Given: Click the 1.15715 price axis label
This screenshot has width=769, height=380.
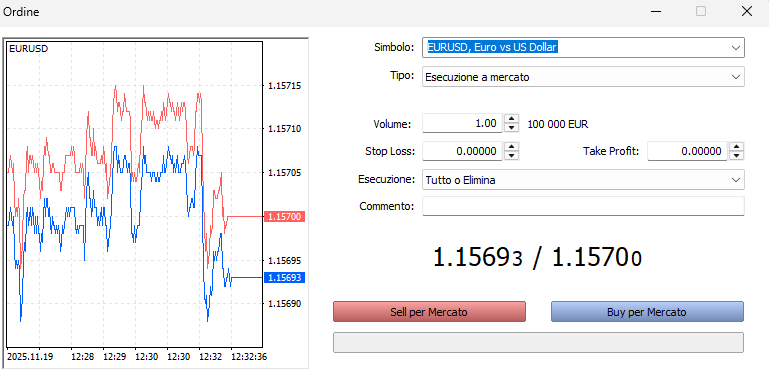Looking at the screenshot, I should point(284,86).
